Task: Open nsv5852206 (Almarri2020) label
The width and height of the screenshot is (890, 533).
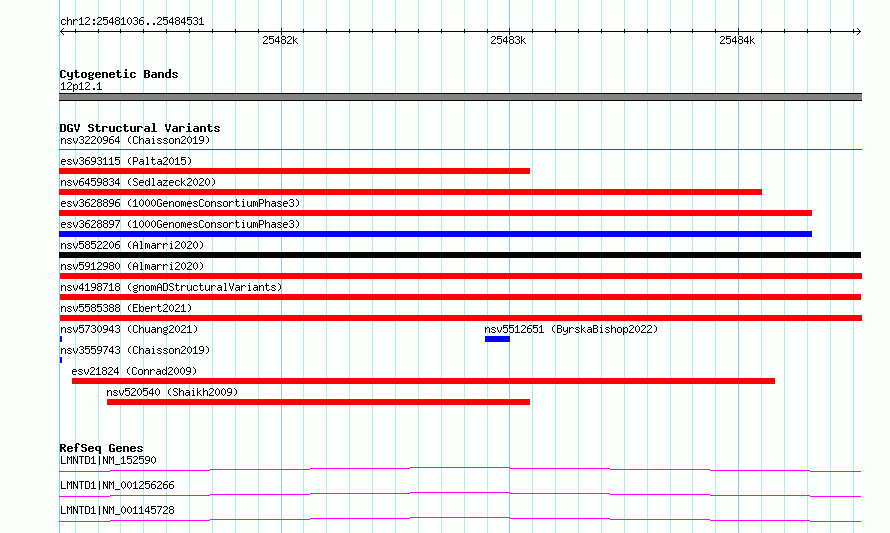Action: (132, 245)
